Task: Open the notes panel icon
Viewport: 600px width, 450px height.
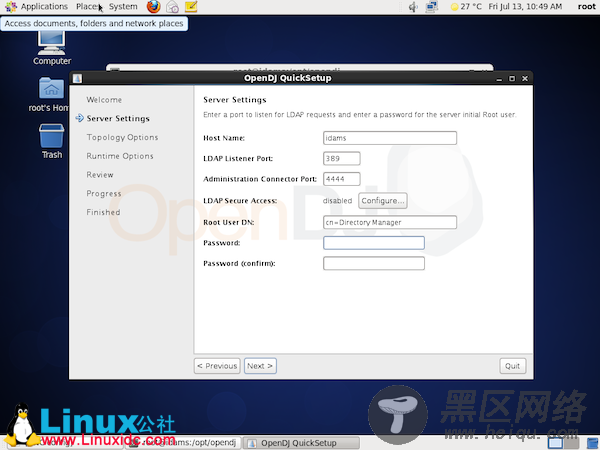Action: click(x=191, y=7)
